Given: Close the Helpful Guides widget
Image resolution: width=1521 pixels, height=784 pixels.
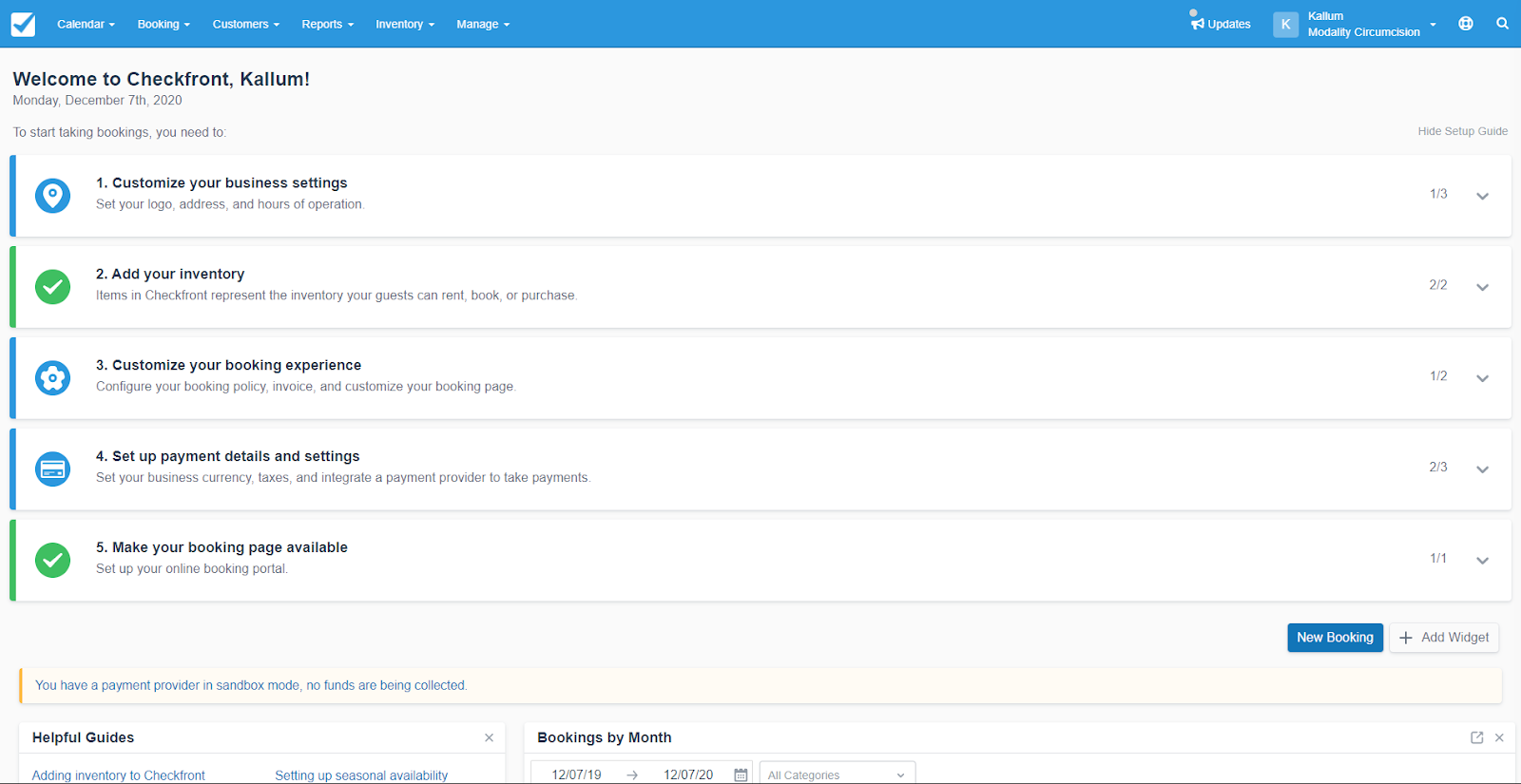Looking at the screenshot, I should 489,737.
